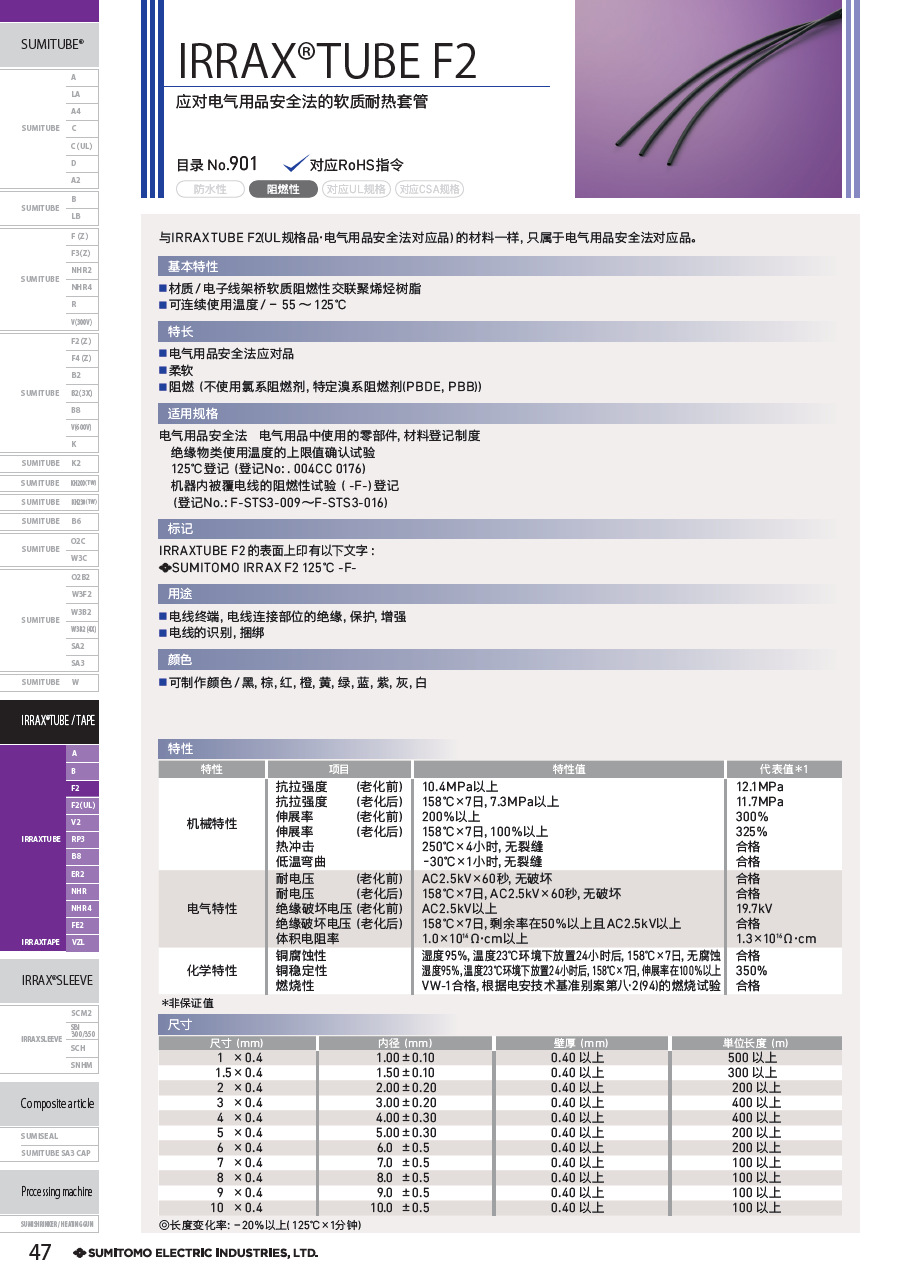
Task: Jump to SUMITUBE SA2 index entry
Action: point(83,646)
